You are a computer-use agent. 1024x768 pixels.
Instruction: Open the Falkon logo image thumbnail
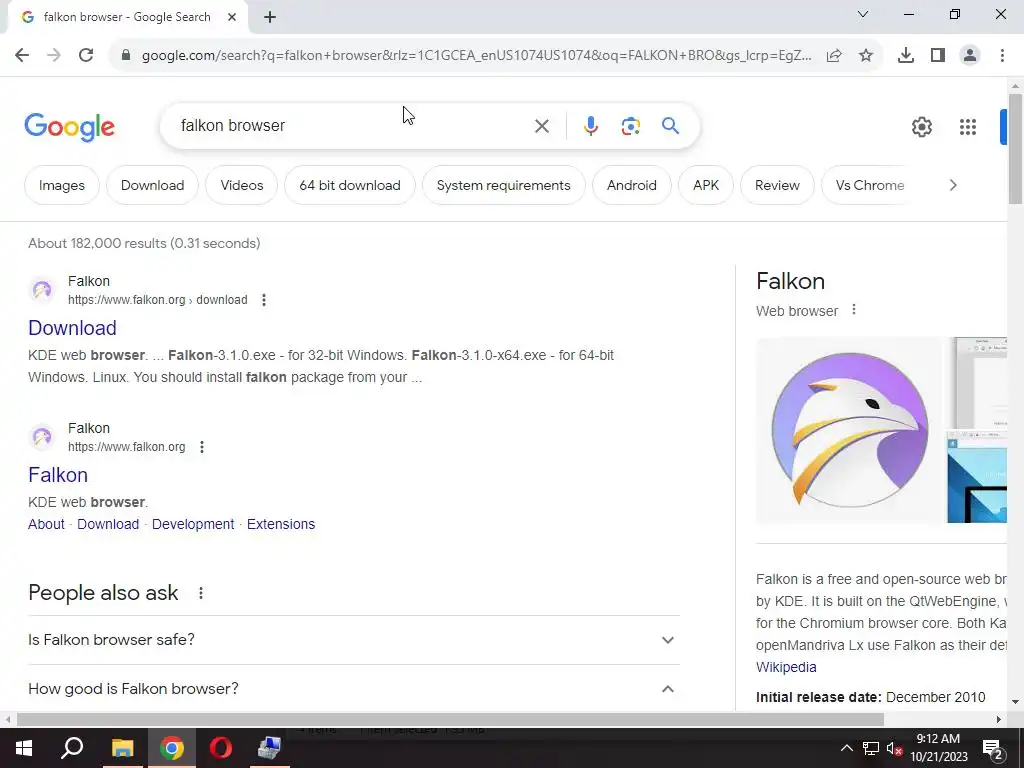point(850,430)
